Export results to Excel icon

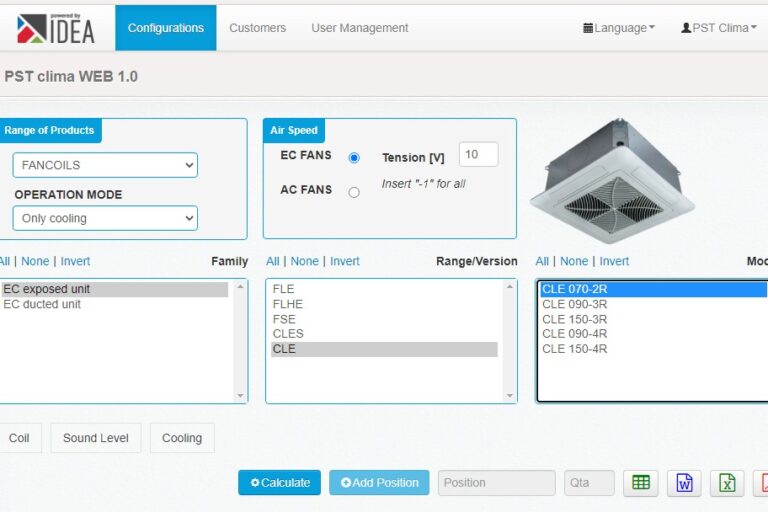pos(727,483)
